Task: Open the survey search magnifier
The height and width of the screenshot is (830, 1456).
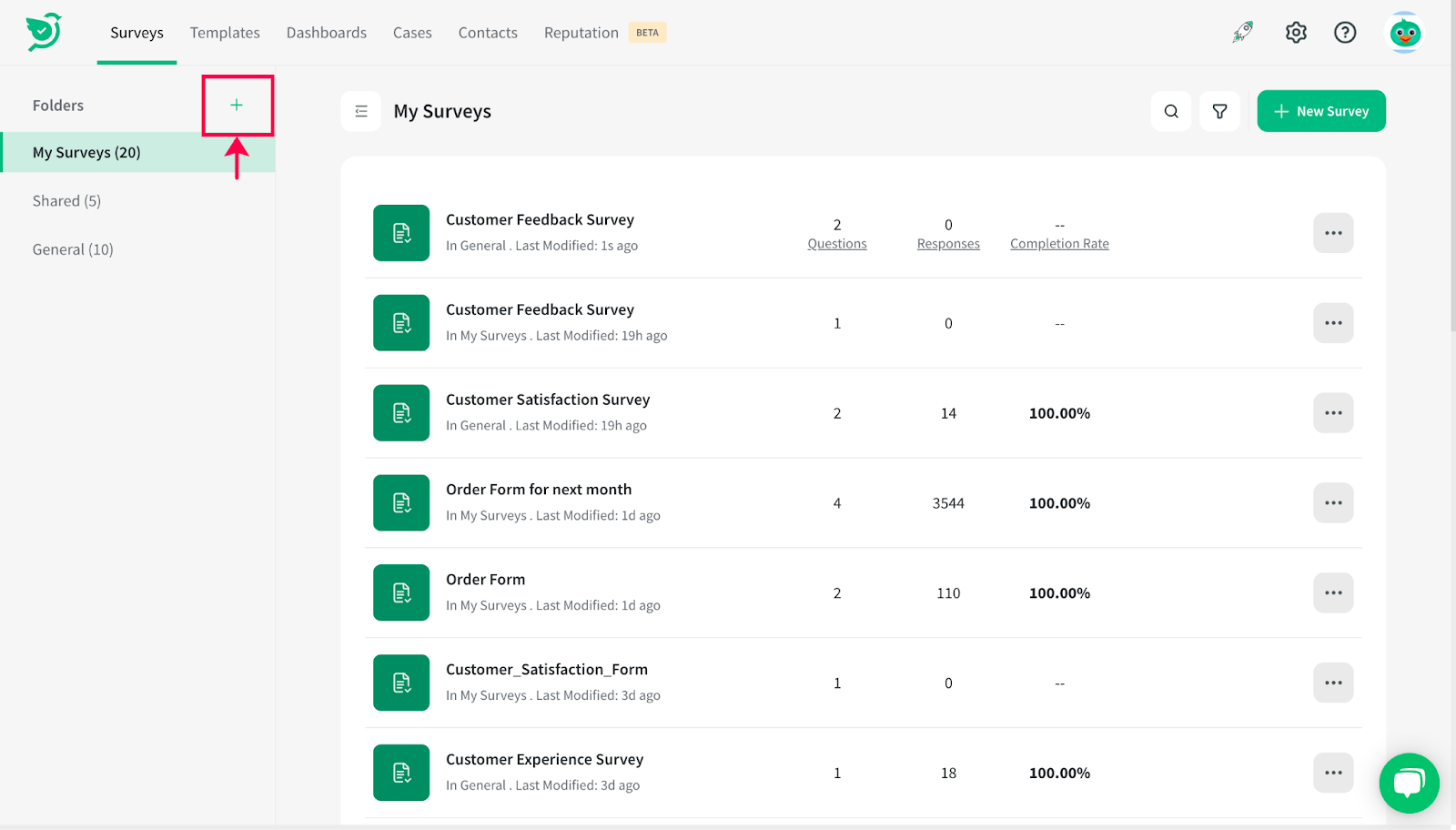Action: point(1171,111)
